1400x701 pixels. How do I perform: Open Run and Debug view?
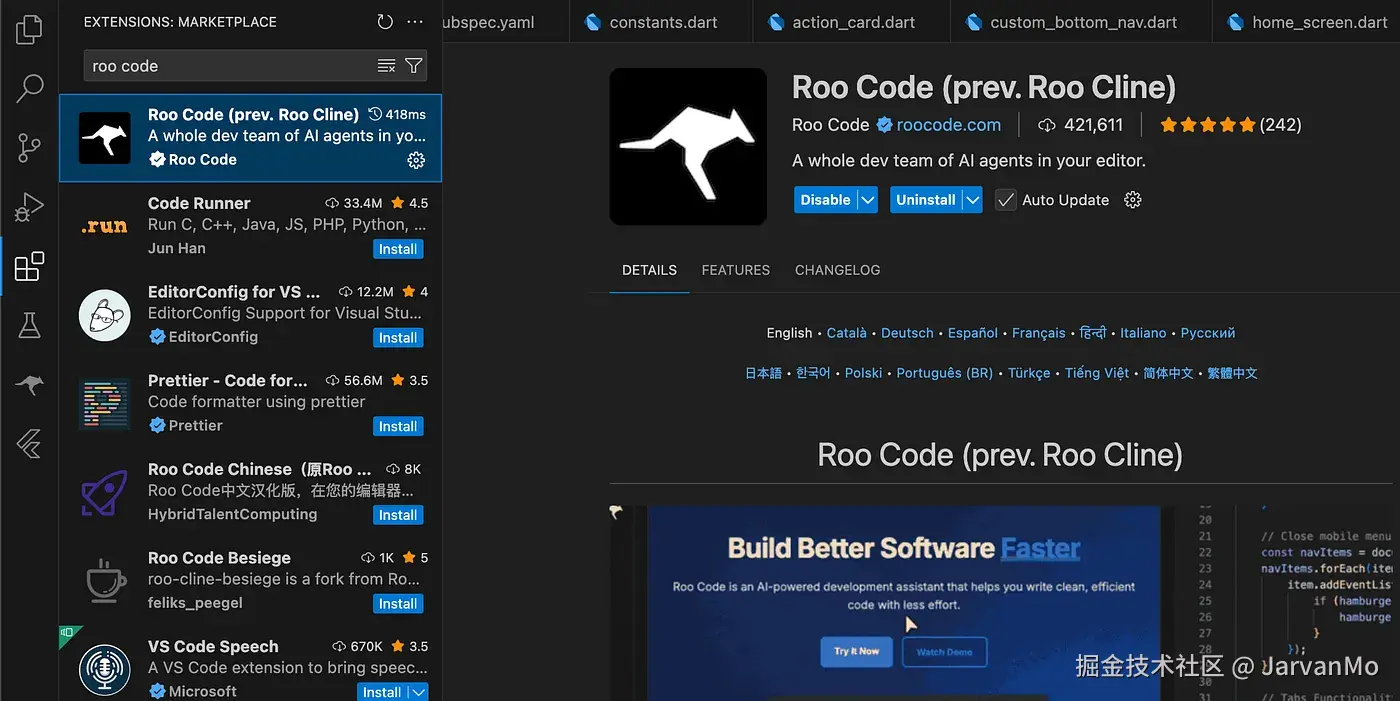(x=29, y=207)
